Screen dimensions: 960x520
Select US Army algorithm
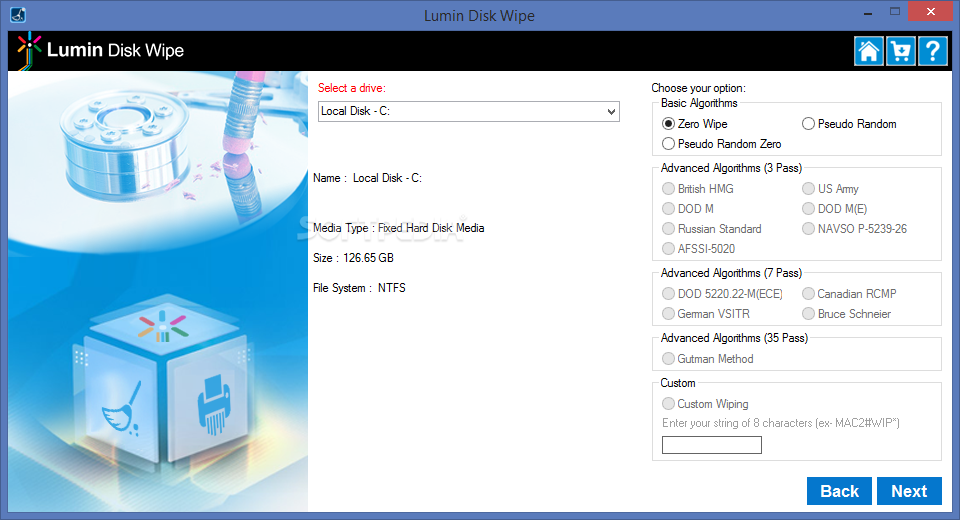coord(830,189)
